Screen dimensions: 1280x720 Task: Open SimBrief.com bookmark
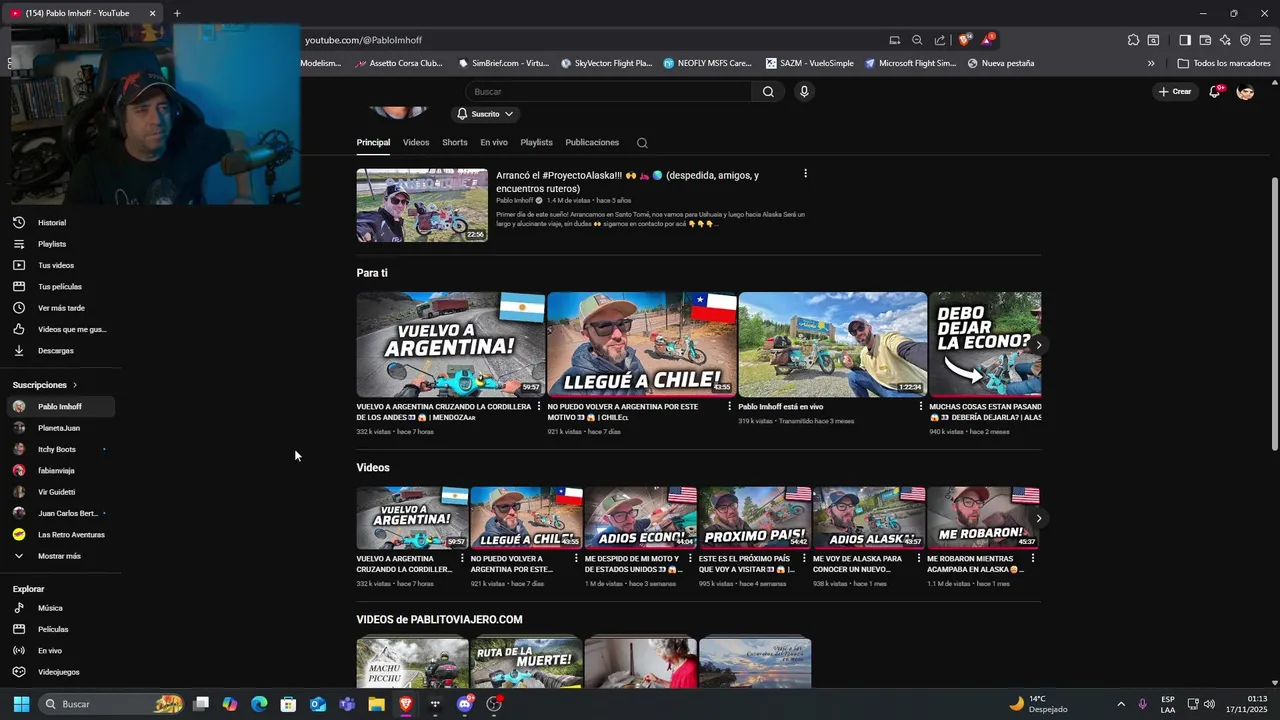504,63
